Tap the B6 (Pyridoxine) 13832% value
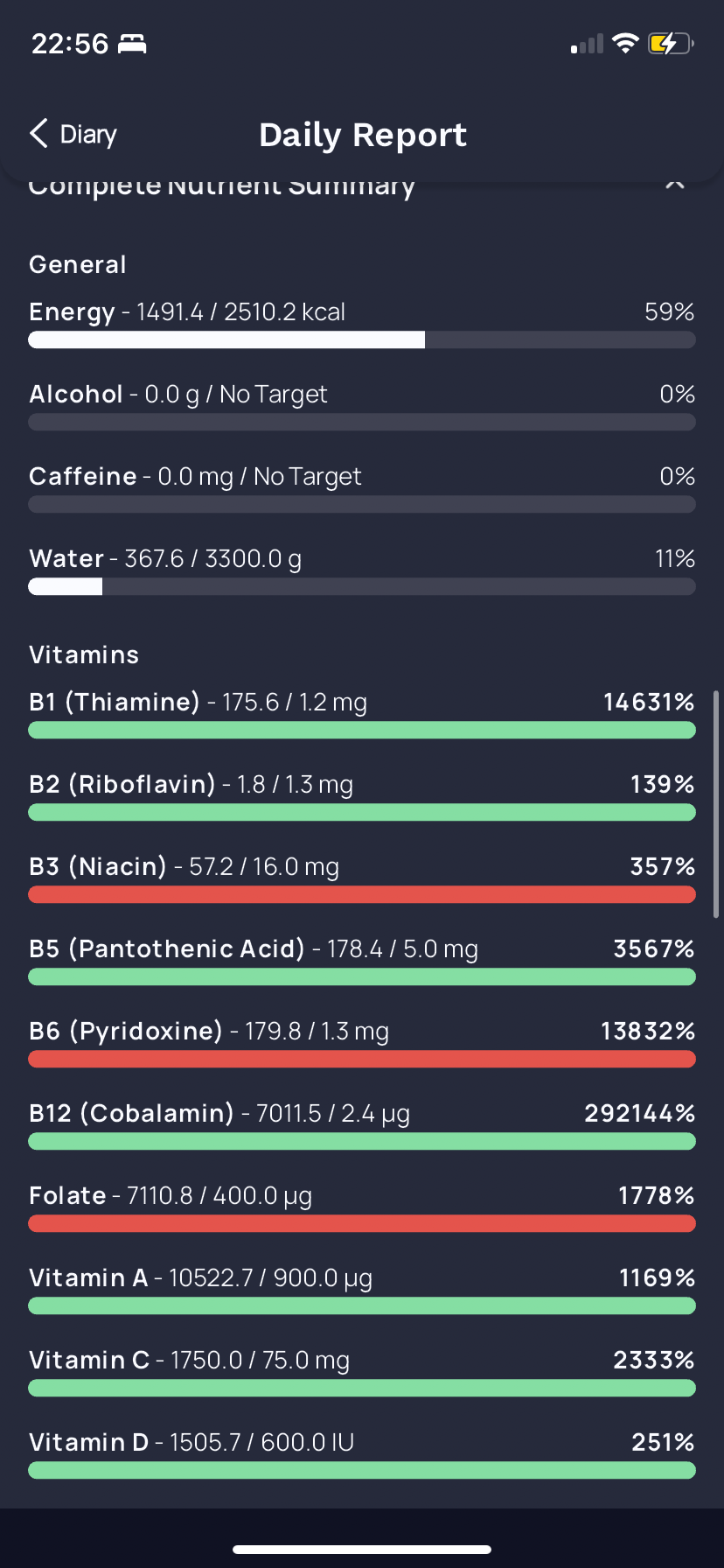This screenshot has height=1568, width=724. 648,1031
